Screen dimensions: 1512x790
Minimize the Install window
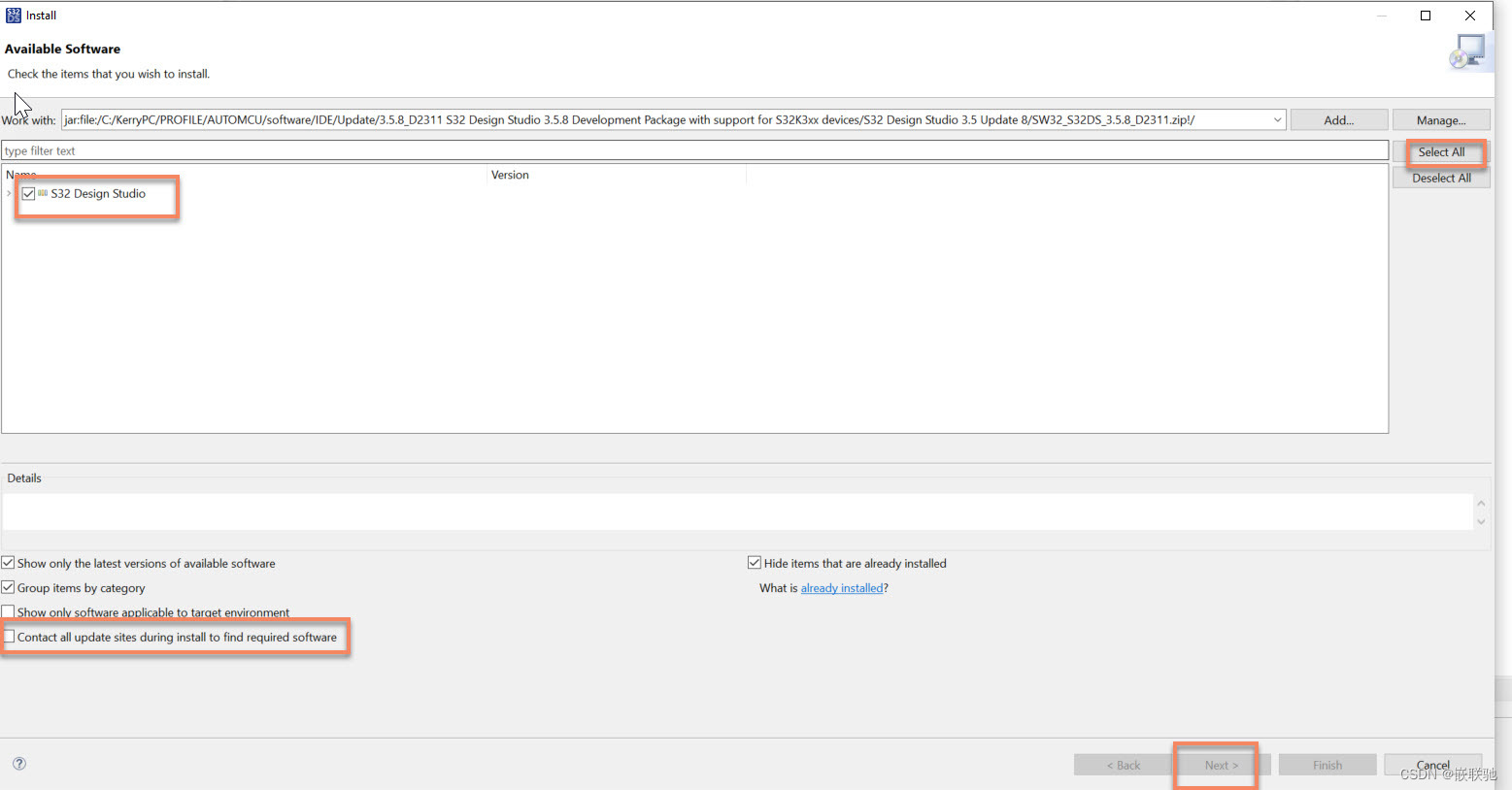(1381, 16)
